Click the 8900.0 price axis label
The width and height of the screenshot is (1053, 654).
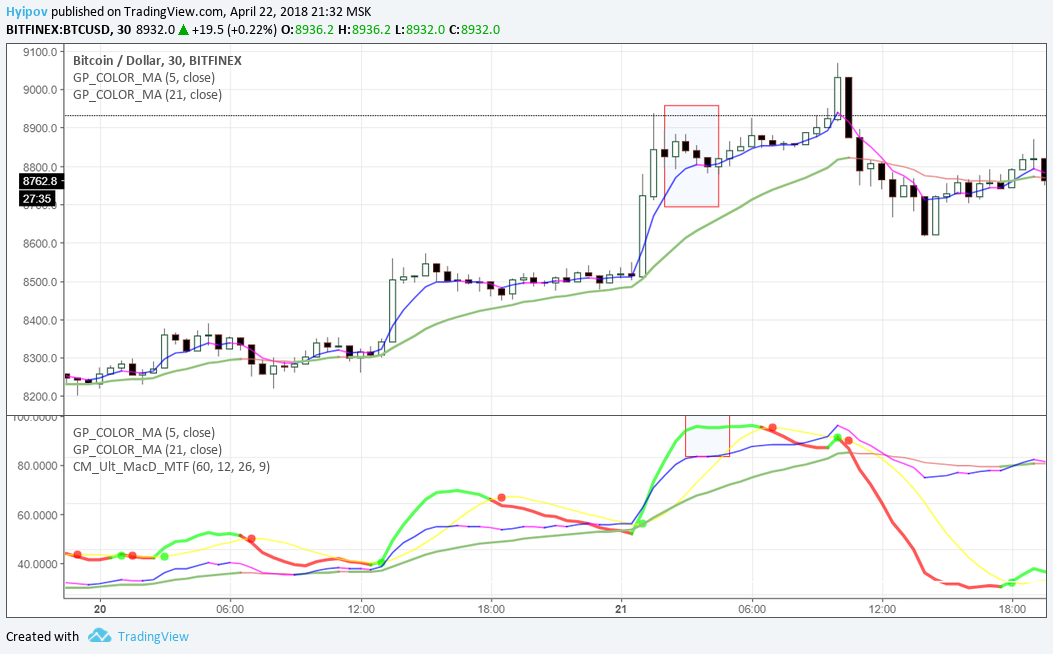[x=39, y=128]
